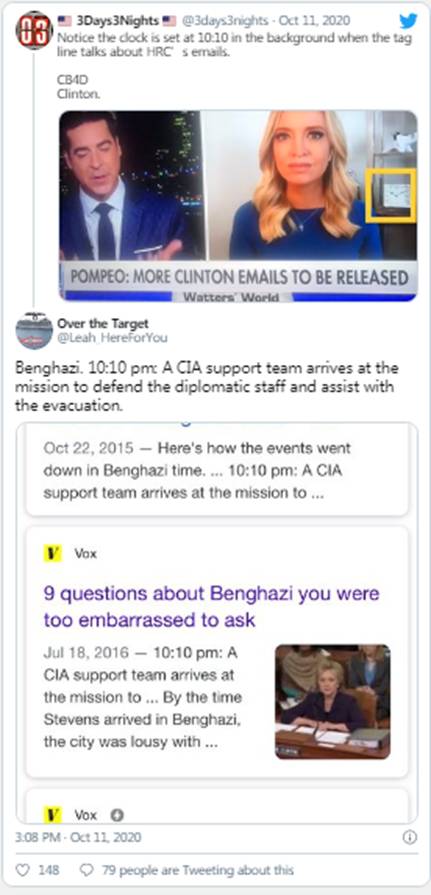
Task: Click the 3:08 PM Oct 11, 2020 timestamp
Action: click(x=78, y=838)
